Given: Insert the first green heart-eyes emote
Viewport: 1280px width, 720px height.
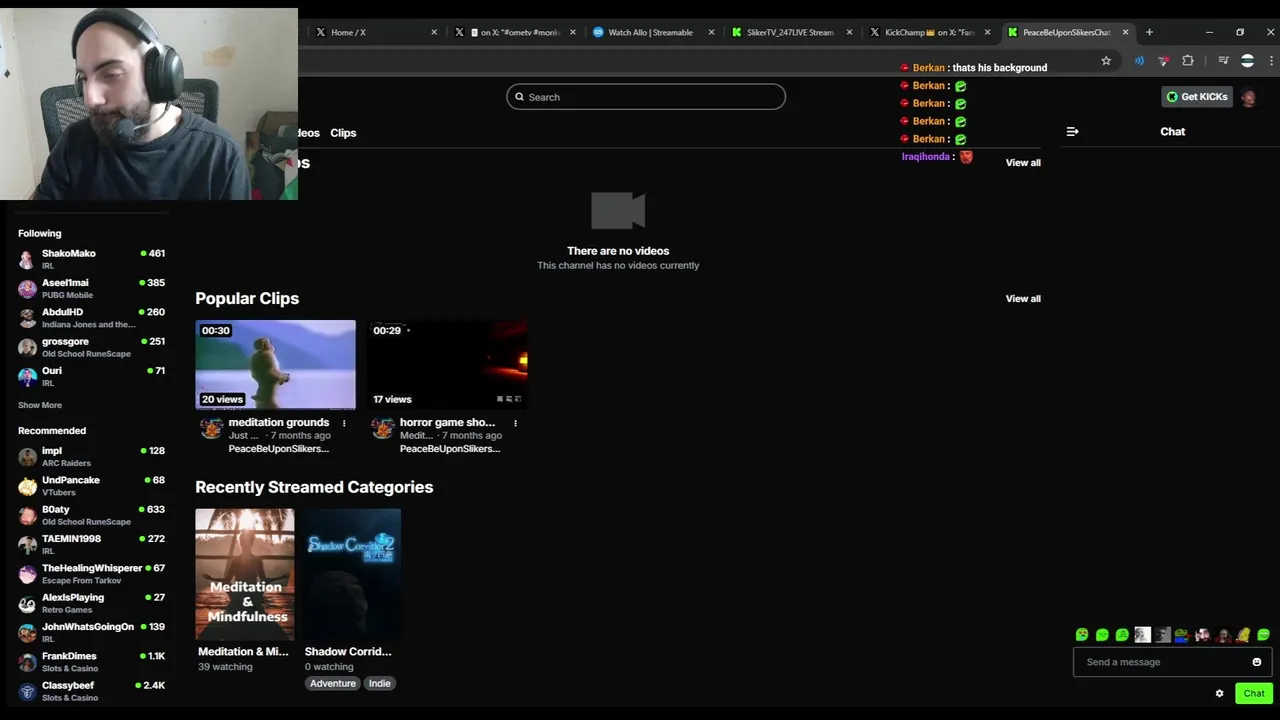Looking at the screenshot, I should coord(1082,635).
